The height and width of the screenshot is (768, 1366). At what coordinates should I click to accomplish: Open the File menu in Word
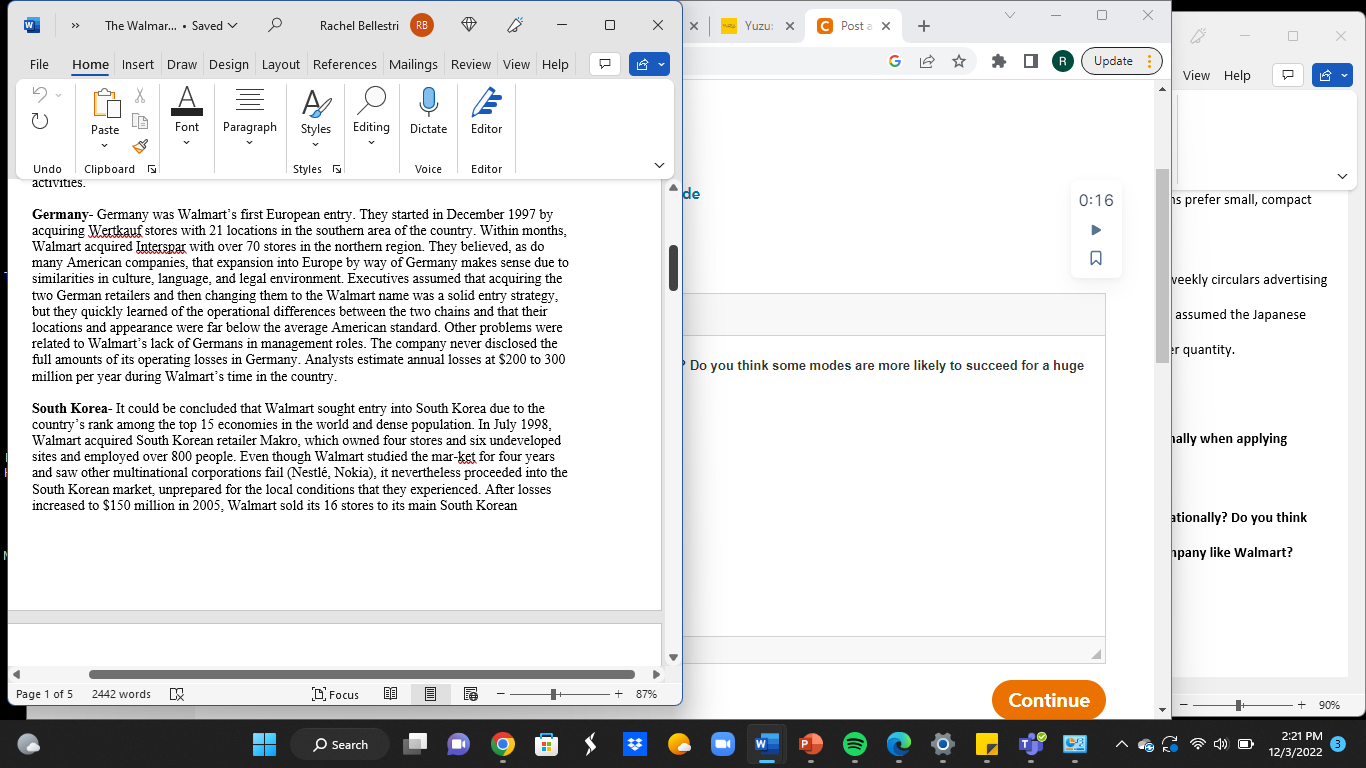tap(39, 64)
